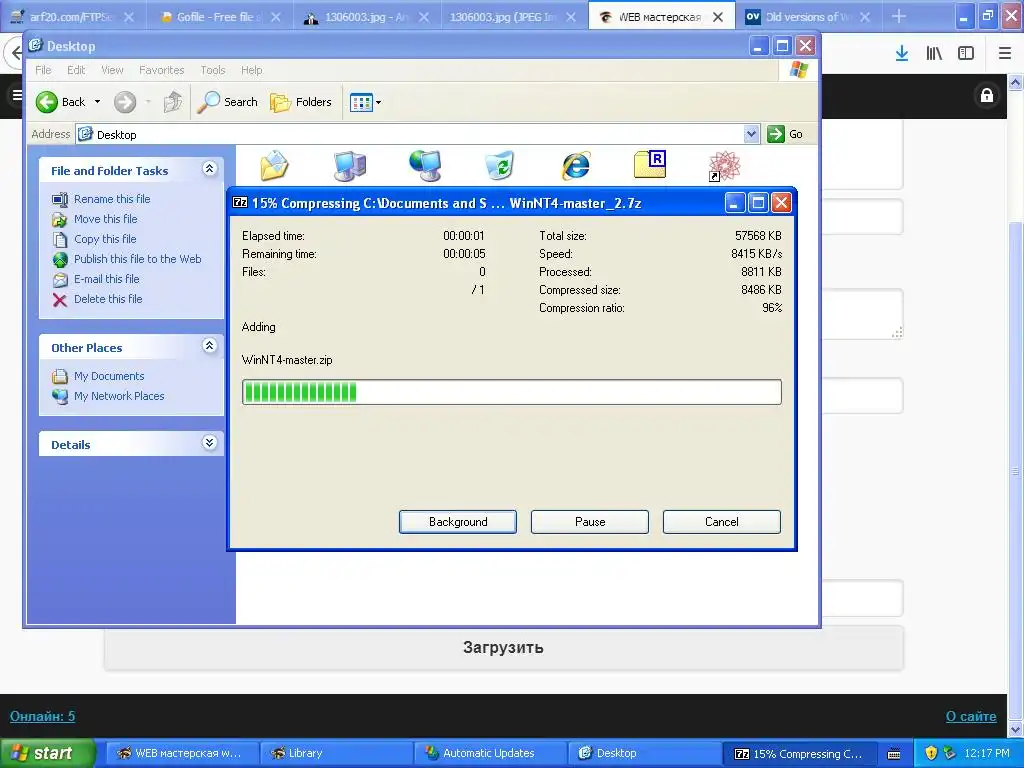This screenshot has height=768, width=1024.
Task: Expand the Address bar dropdown
Action: (x=752, y=134)
